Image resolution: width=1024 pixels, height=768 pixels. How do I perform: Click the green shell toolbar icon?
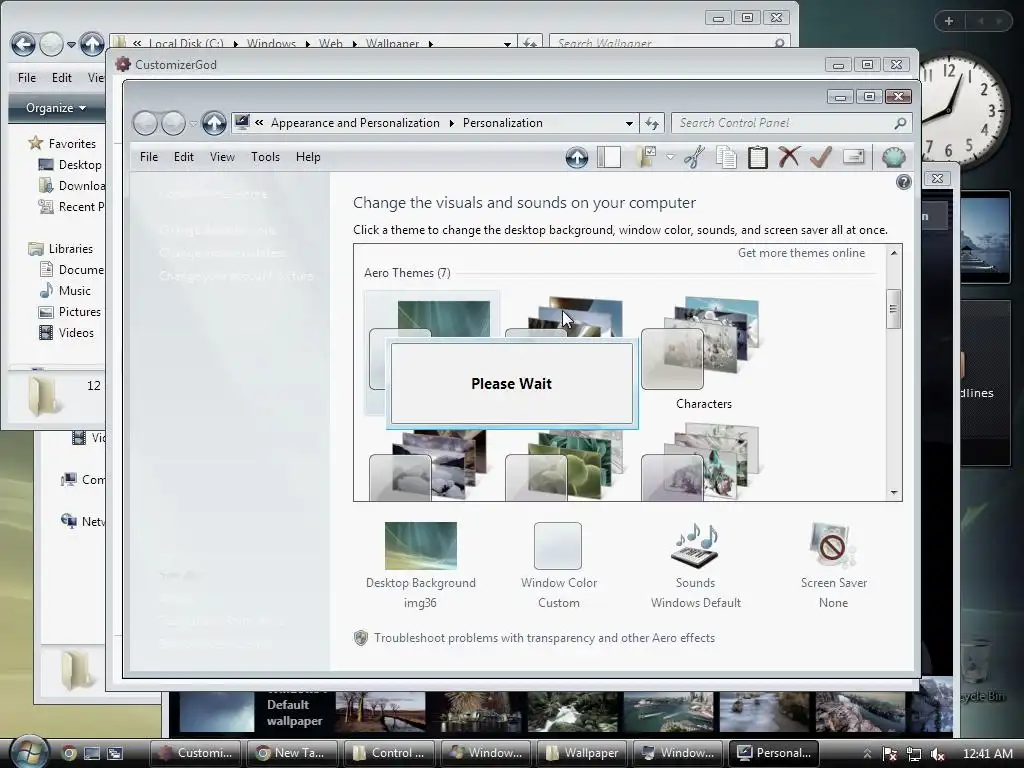coord(893,157)
